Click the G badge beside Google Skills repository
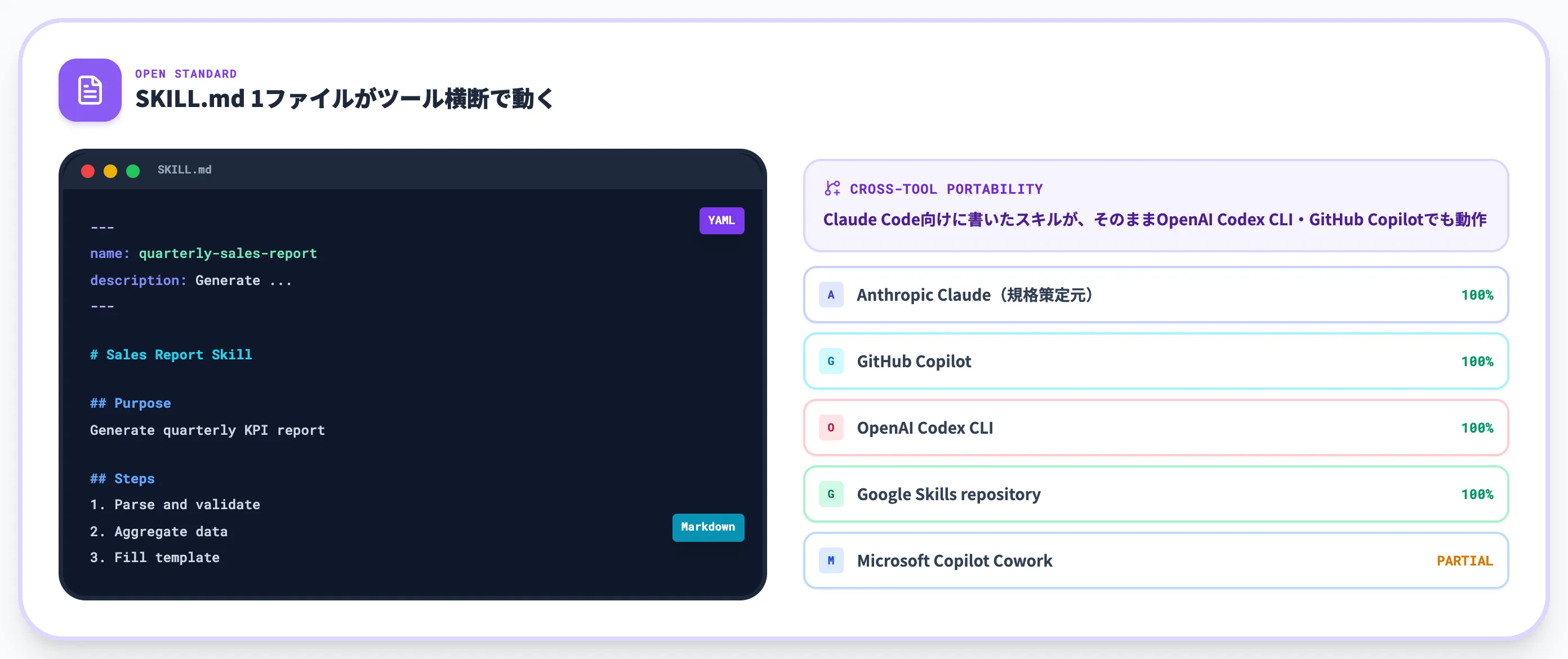Viewport: 1568px width, 659px height. (831, 493)
